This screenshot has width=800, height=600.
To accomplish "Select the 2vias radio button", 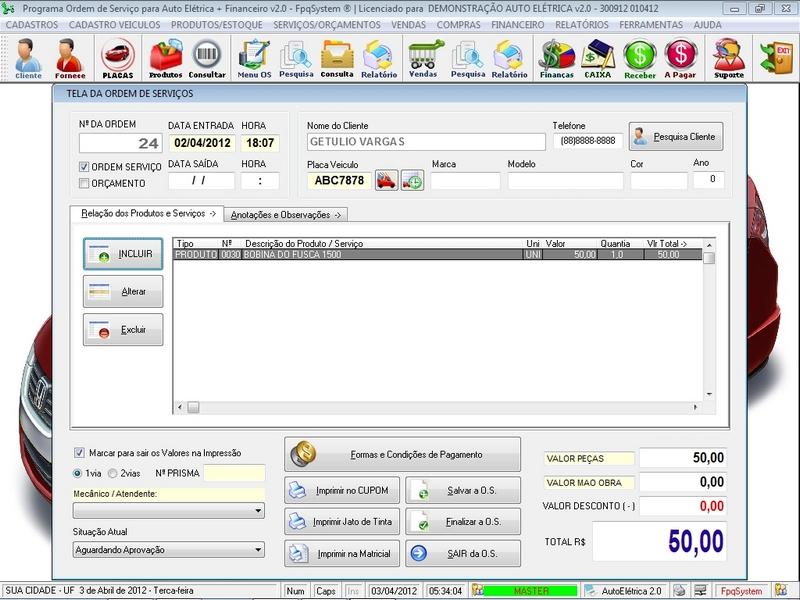I will [113, 473].
